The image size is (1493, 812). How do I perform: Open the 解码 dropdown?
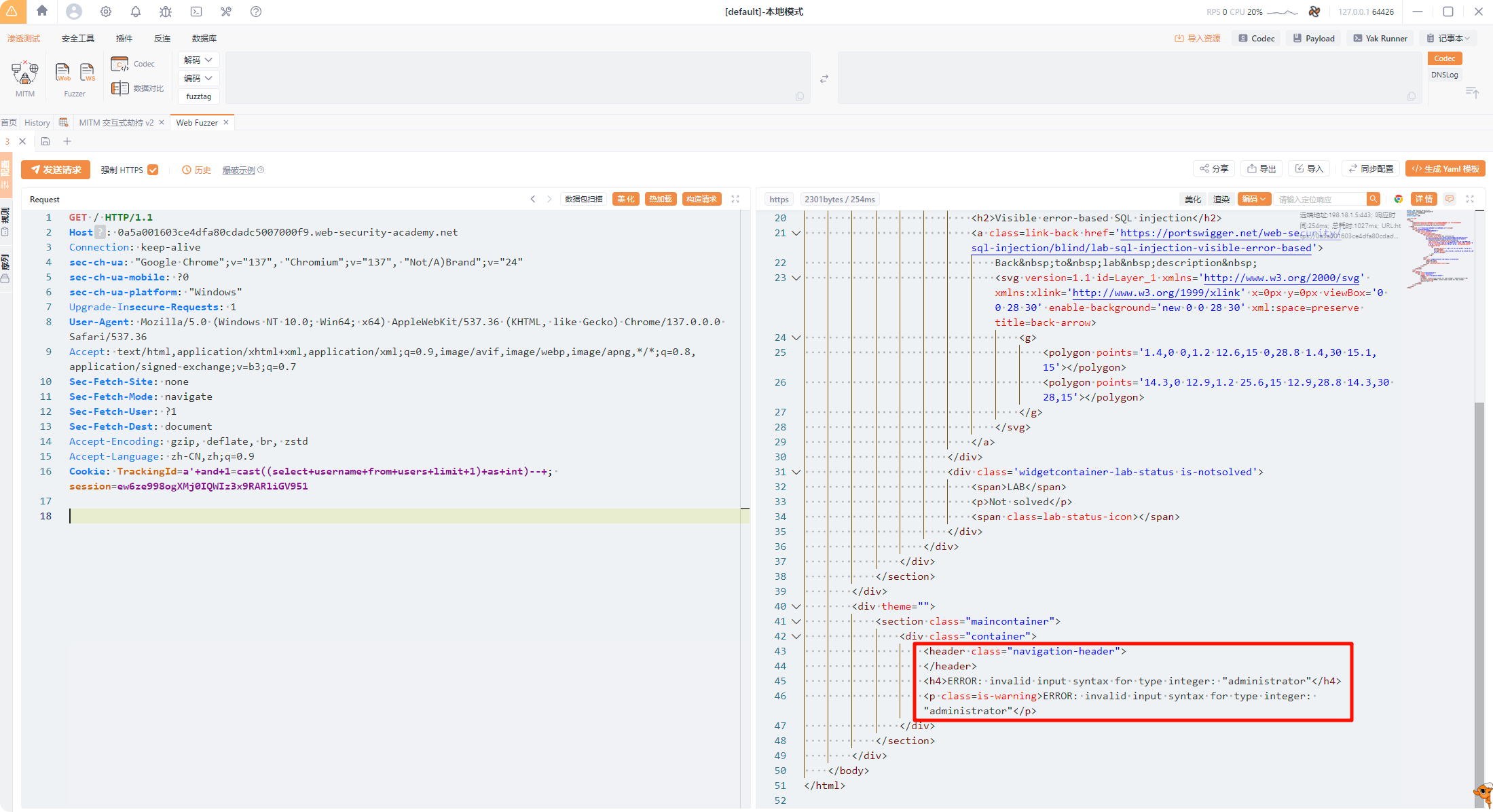pos(198,60)
